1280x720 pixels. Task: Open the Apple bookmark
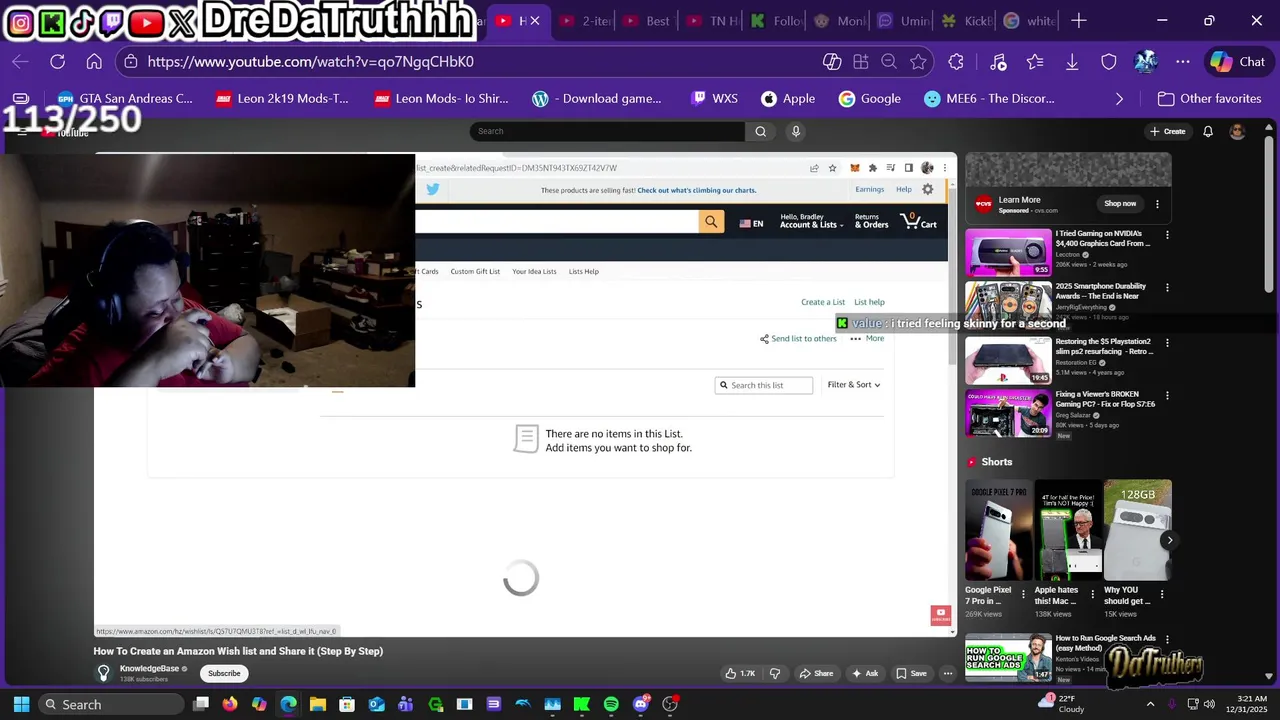[x=788, y=99]
